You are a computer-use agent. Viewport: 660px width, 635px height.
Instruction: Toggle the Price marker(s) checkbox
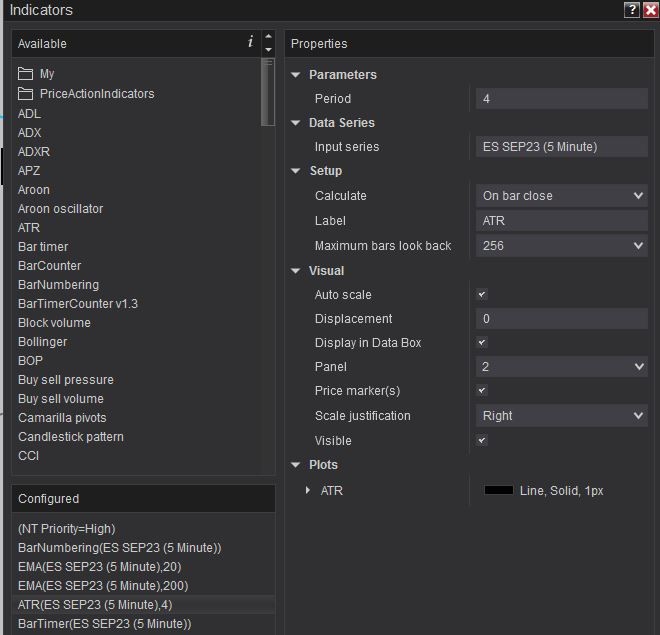pos(482,391)
